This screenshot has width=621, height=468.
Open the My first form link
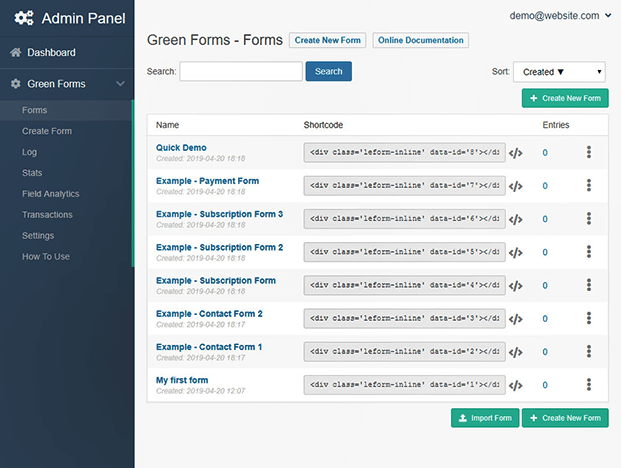pyautogui.click(x=182, y=380)
